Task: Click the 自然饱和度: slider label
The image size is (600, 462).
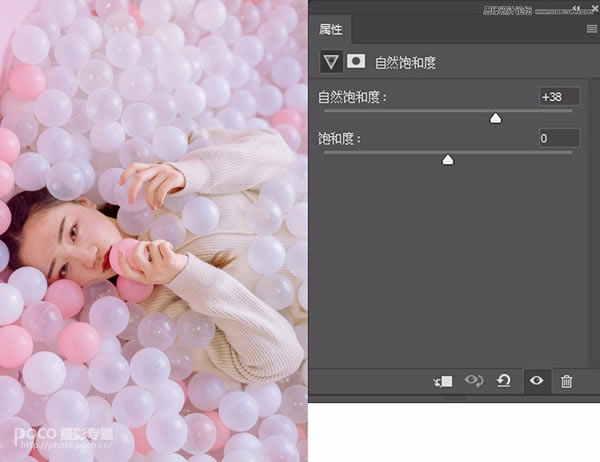Action: click(x=352, y=97)
